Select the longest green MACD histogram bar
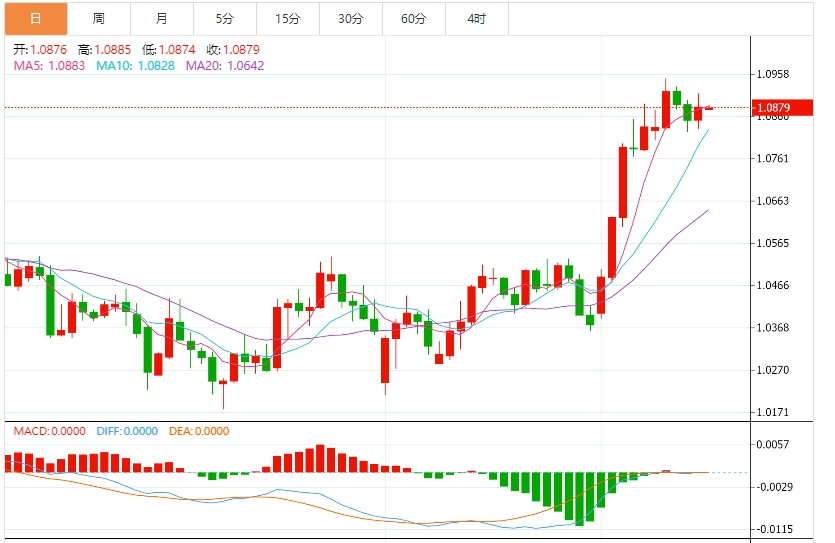Image resolution: width=835 pixels, height=543 pixels. pos(579,498)
